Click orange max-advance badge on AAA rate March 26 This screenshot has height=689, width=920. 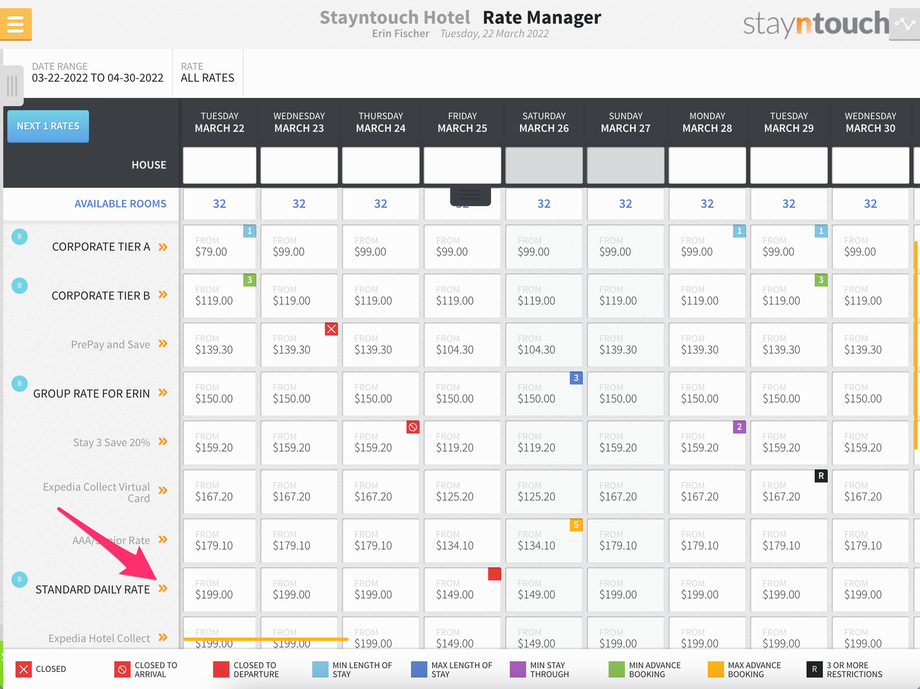click(x=576, y=525)
